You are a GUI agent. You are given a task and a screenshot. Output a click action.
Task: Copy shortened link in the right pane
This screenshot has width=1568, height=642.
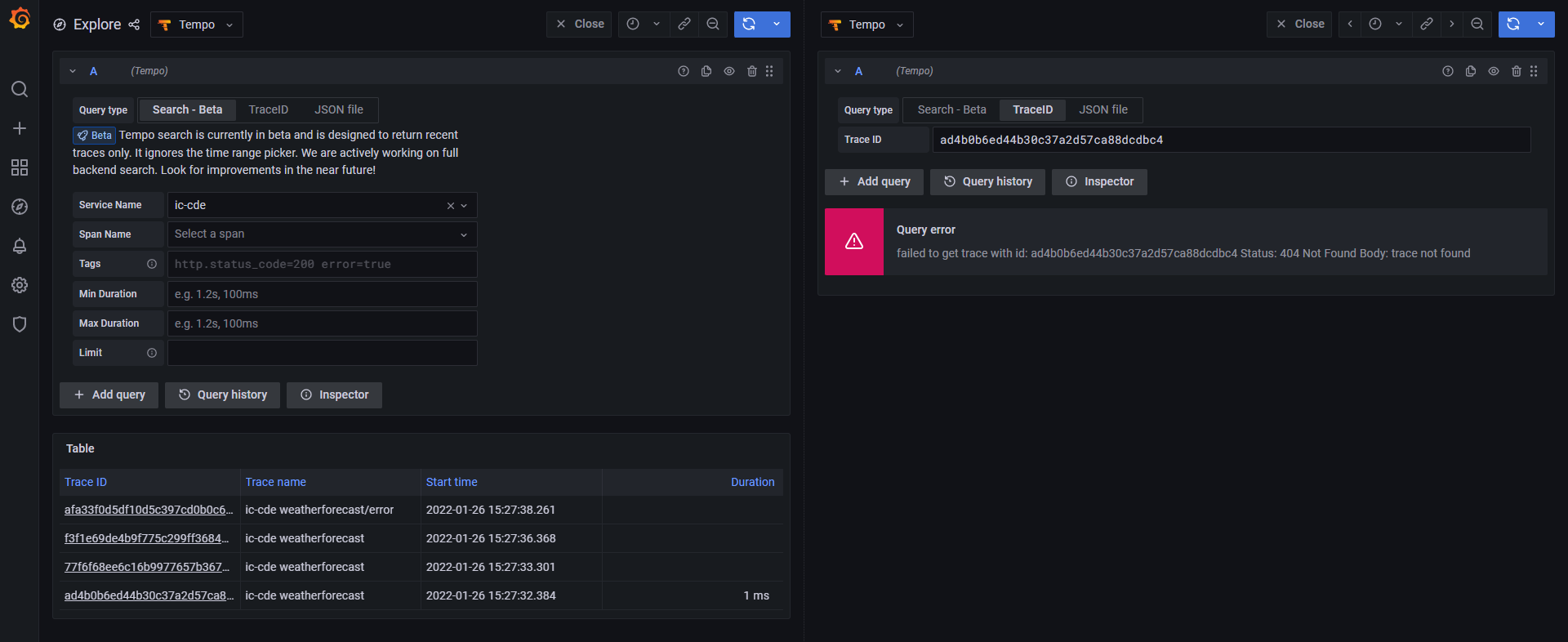point(1427,25)
